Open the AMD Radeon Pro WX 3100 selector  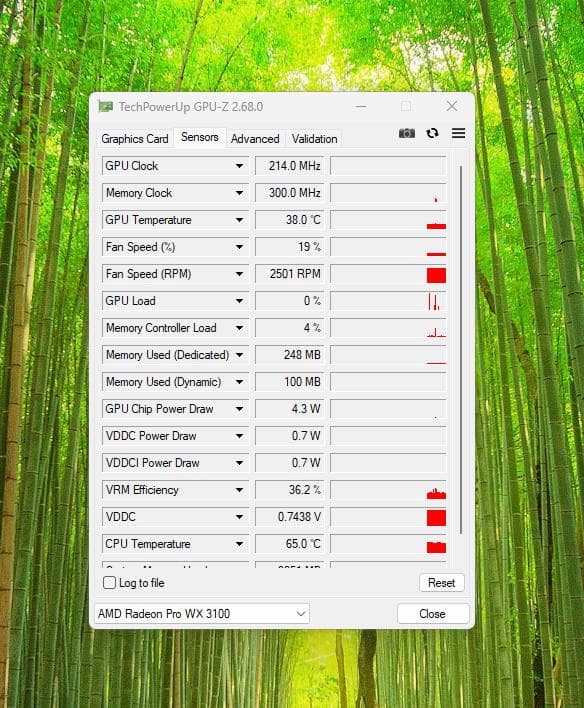202,614
